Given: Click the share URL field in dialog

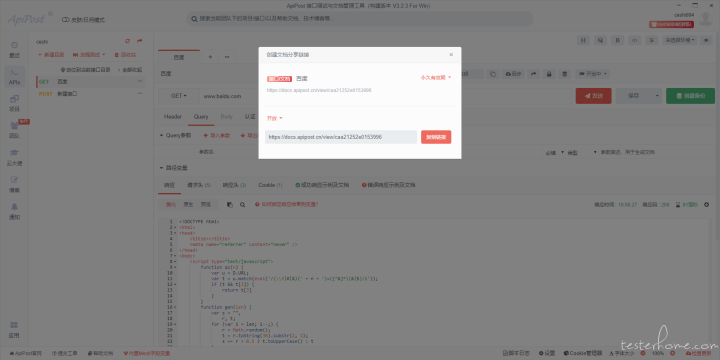Looking at the screenshot, I should tap(341, 137).
